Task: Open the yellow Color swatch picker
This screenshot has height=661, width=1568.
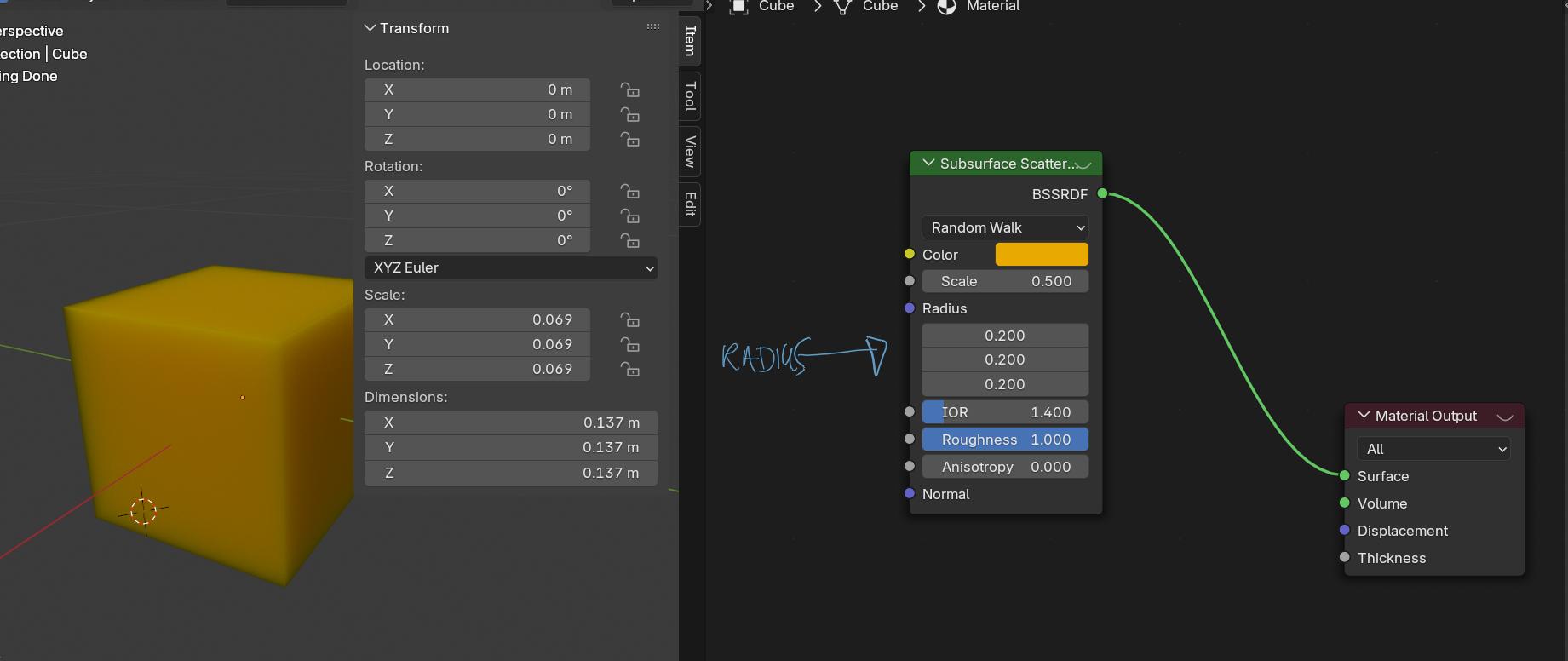Action: click(1042, 254)
